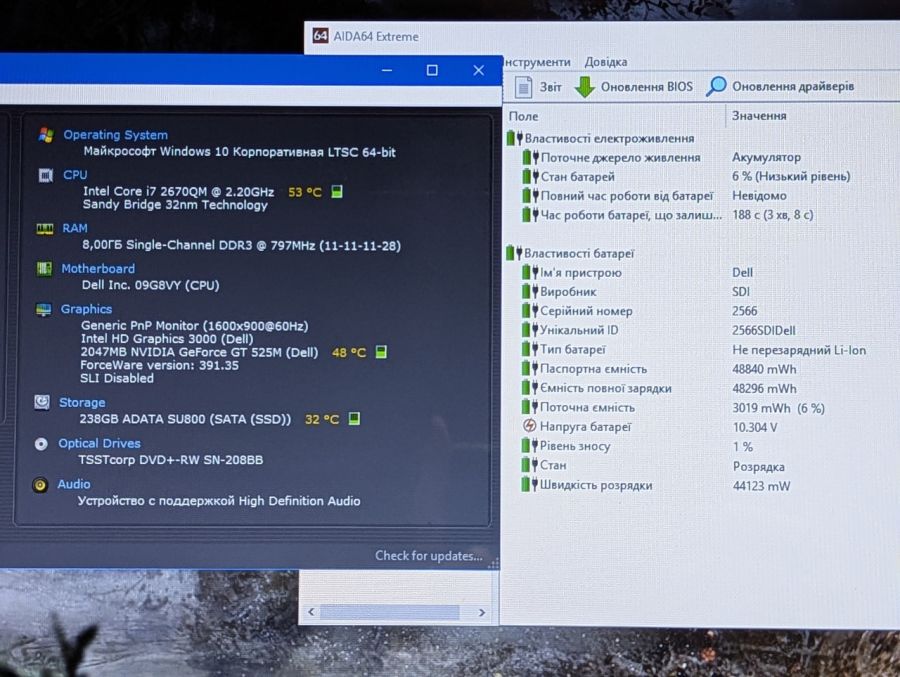Click the Оновлення драйверів magnifier icon
Image resolution: width=900 pixels, height=677 pixels.
[716, 87]
